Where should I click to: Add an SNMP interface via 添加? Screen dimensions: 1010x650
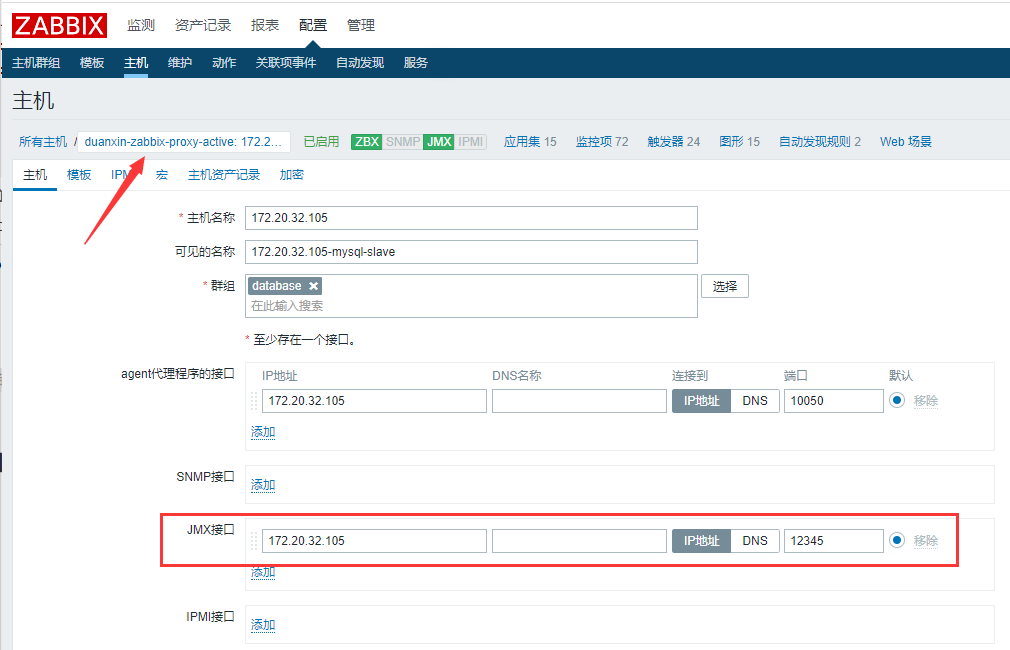263,484
